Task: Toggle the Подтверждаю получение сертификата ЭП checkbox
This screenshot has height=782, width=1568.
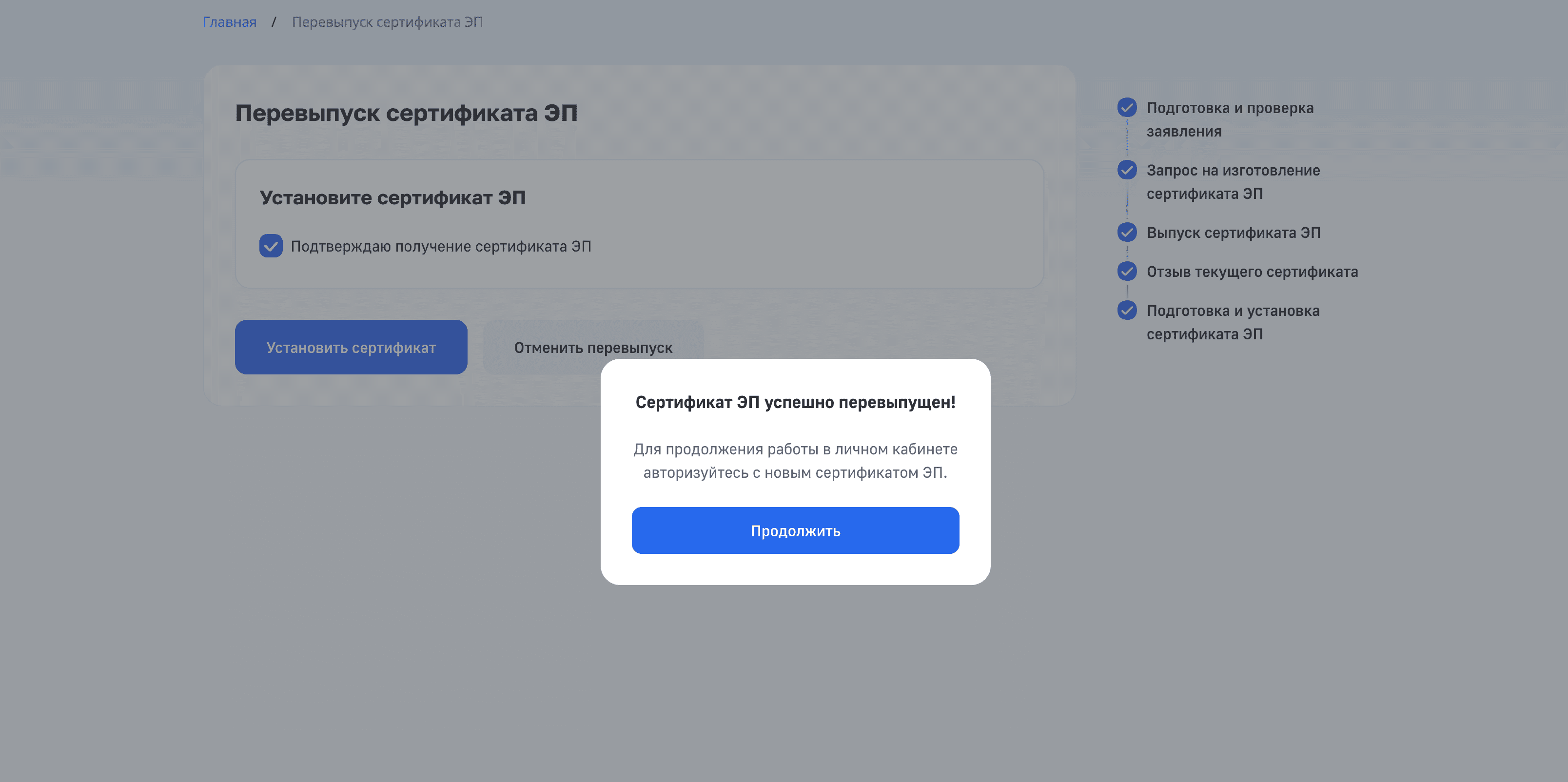Action: [271, 246]
